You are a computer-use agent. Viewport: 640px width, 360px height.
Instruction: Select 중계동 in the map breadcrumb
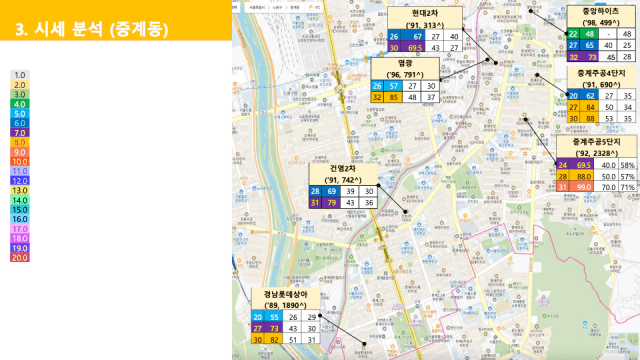[295, 7]
